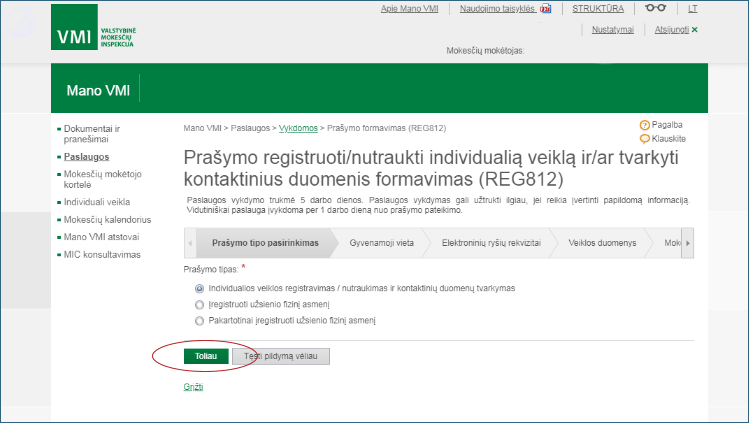
Task: Click the Klauskite speech bubble icon
Action: 644,139
